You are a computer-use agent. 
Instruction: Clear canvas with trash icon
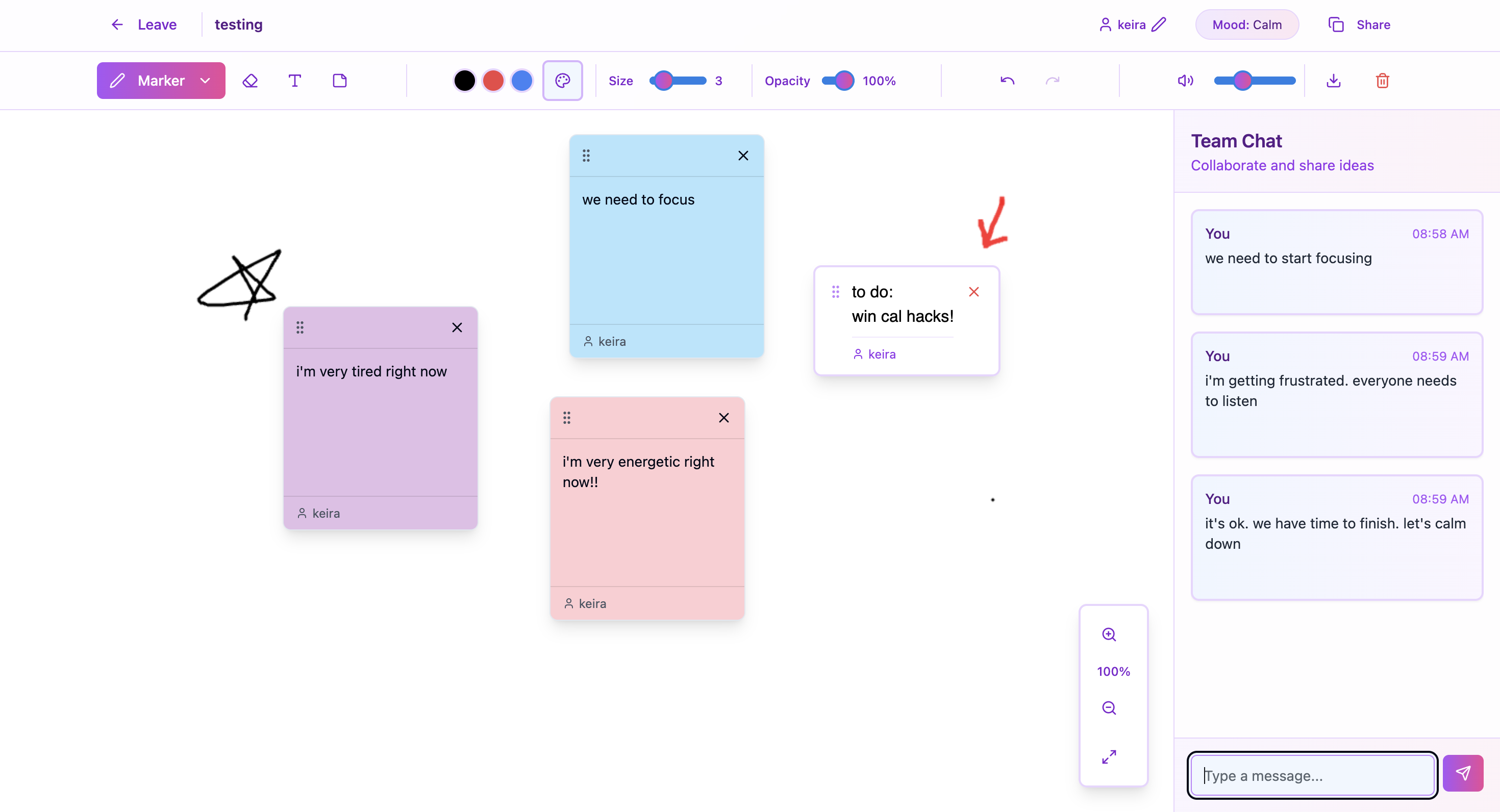pyautogui.click(x=1382, y=80)
